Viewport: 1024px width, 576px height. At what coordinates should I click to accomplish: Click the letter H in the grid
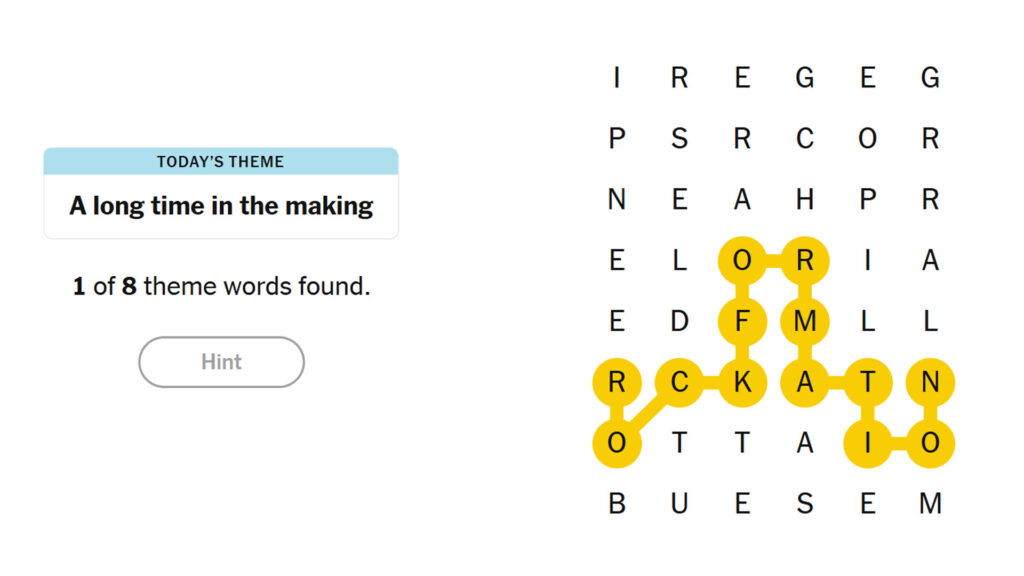click(805, 200)
